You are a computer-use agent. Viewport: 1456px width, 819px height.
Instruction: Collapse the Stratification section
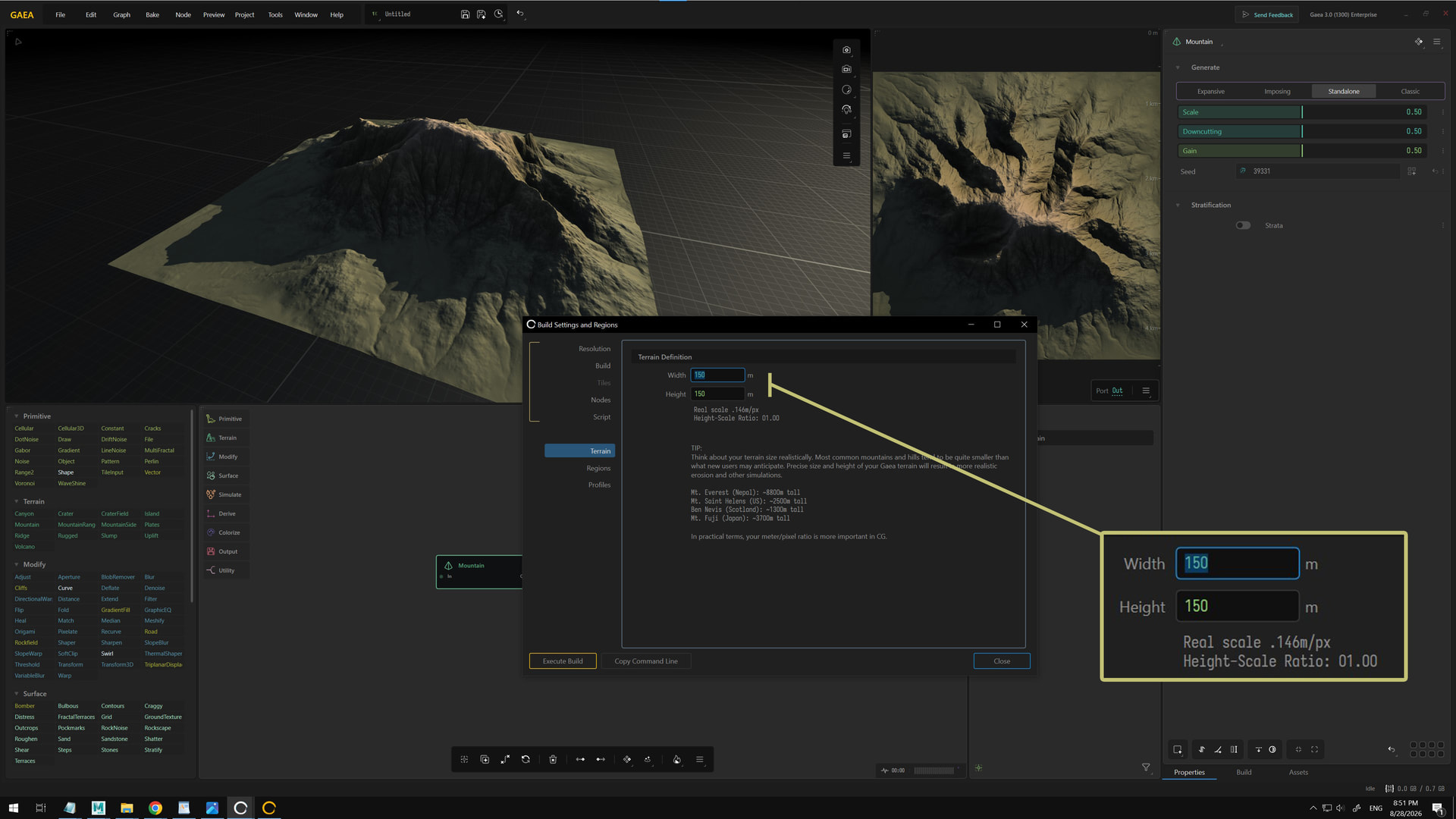[x=1178, y=206]
